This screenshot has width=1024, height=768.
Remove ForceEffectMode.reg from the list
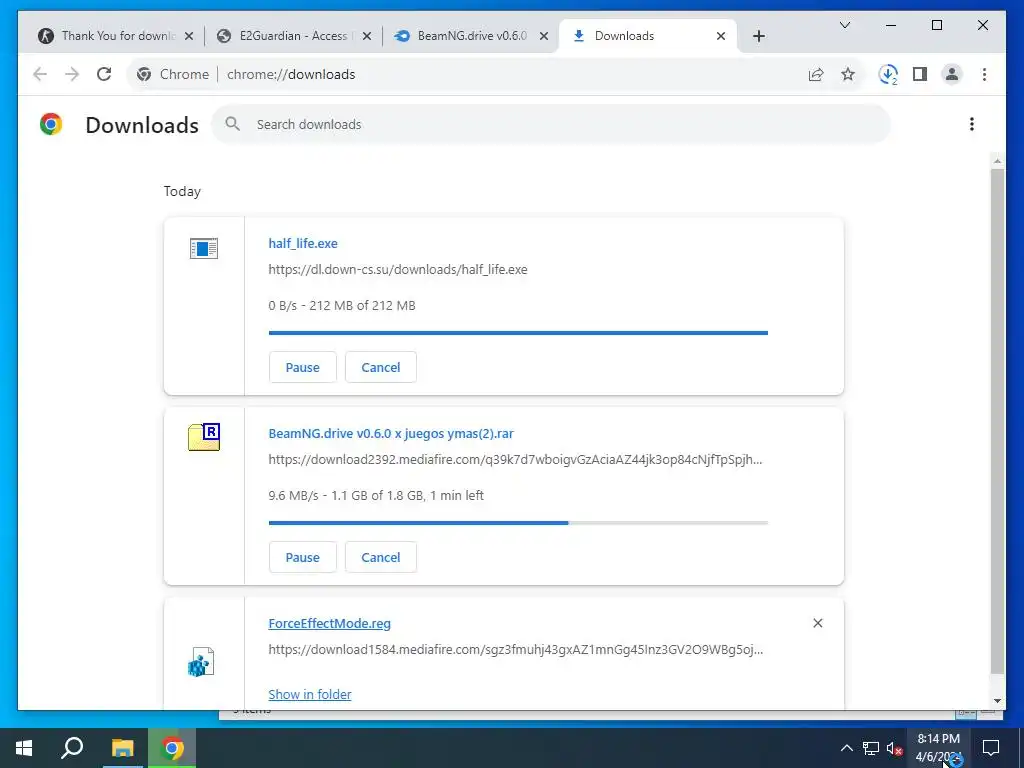(x=818, y=623)
